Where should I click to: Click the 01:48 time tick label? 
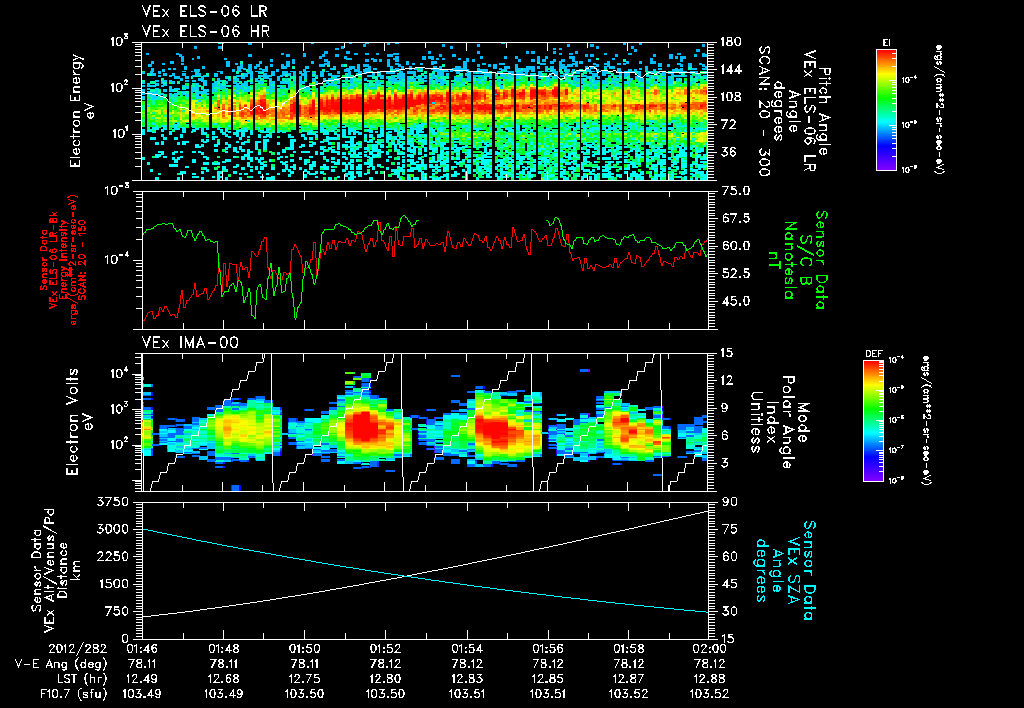tap(223, 649)
